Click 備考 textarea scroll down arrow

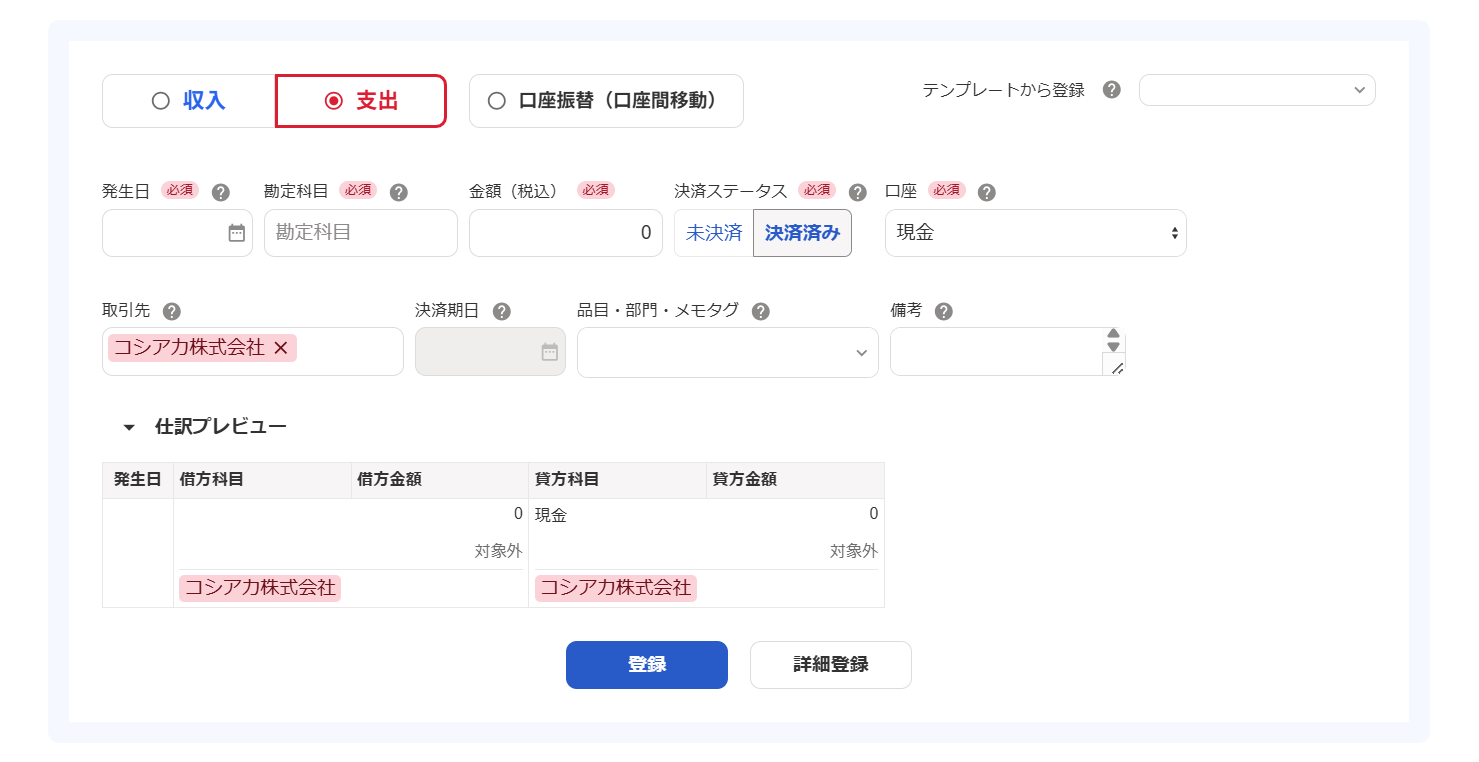click(1114, 346)
